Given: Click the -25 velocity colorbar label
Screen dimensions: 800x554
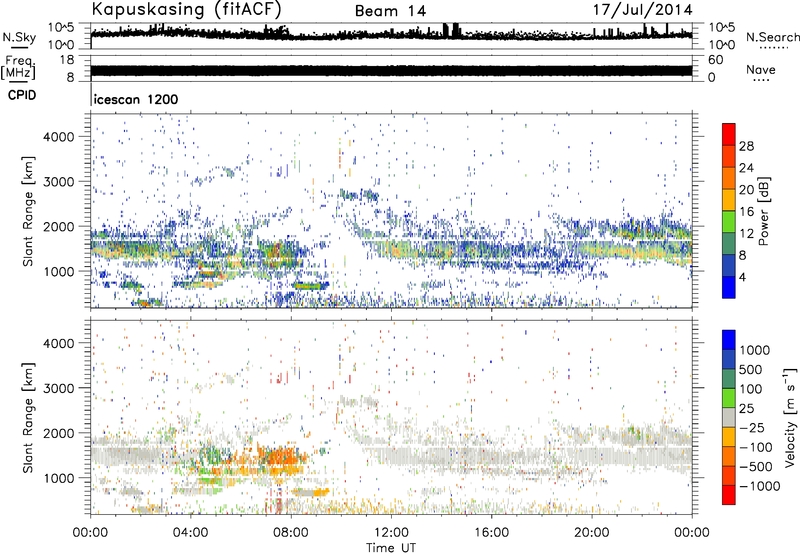Looking at the screenshot, I should (752, 427).
